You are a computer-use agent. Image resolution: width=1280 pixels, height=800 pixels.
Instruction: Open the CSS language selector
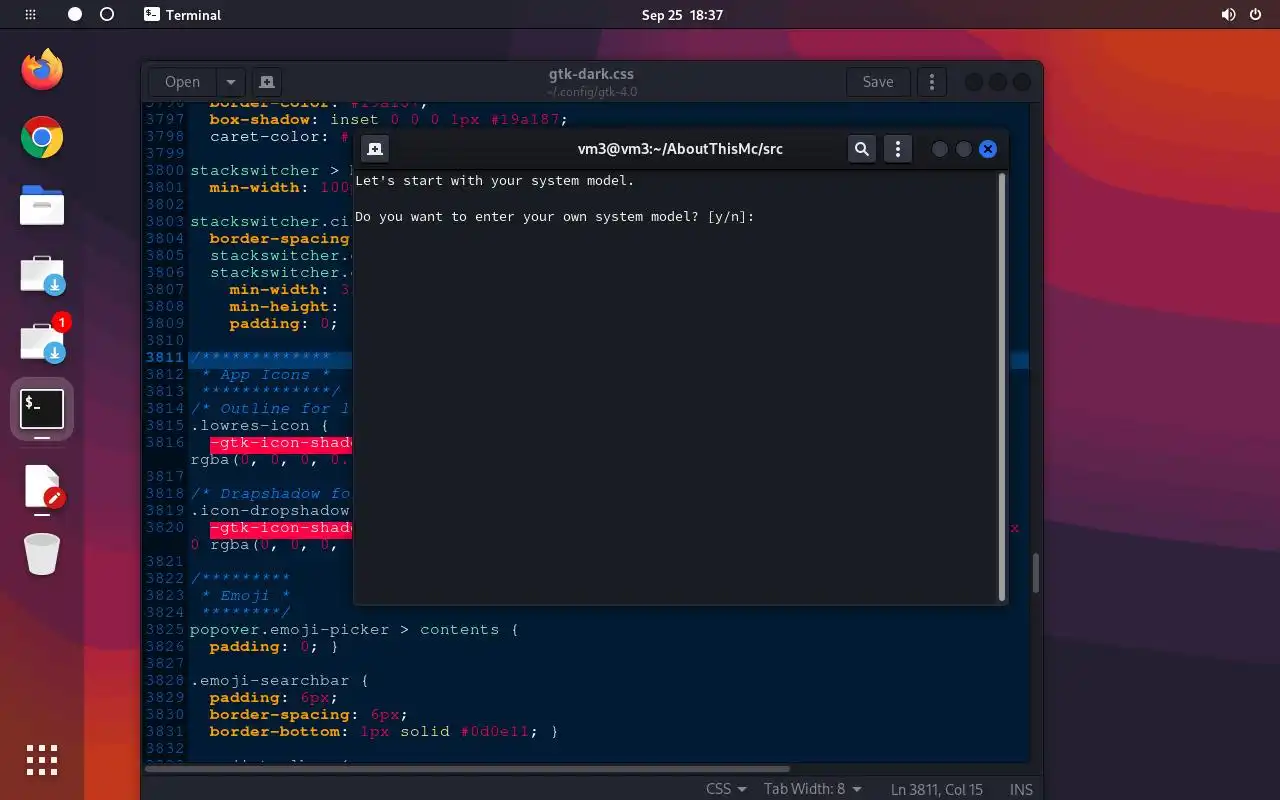726,789
